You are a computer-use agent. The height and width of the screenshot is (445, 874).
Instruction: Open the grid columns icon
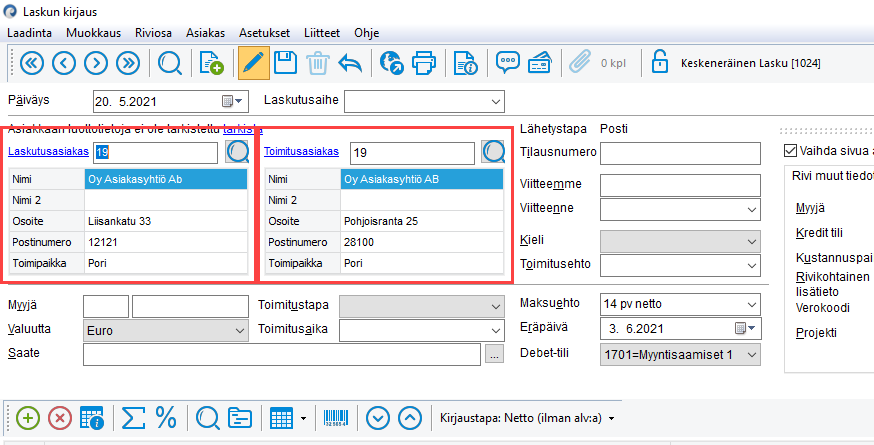pos(281,418)
